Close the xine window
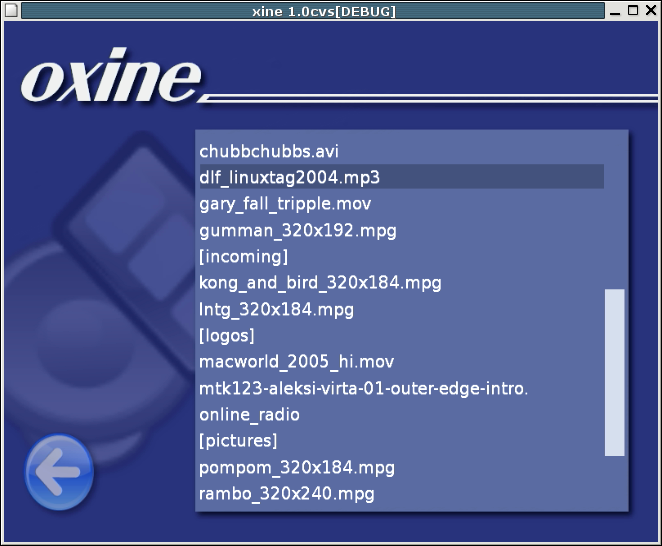662x546 pixels. 651,11
